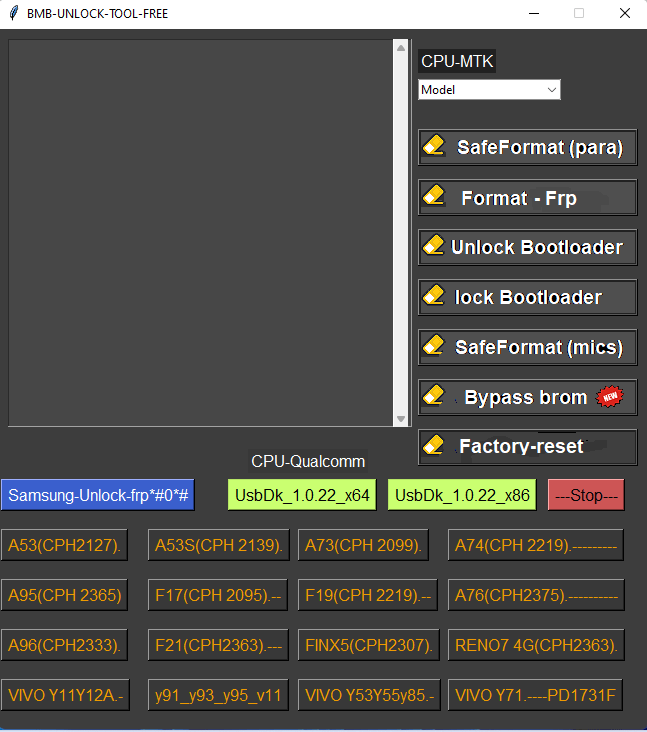Choose the A73(CPH 2099) model button
The height and width of the screenshot is (732, 647).
[x=363, y=545]
